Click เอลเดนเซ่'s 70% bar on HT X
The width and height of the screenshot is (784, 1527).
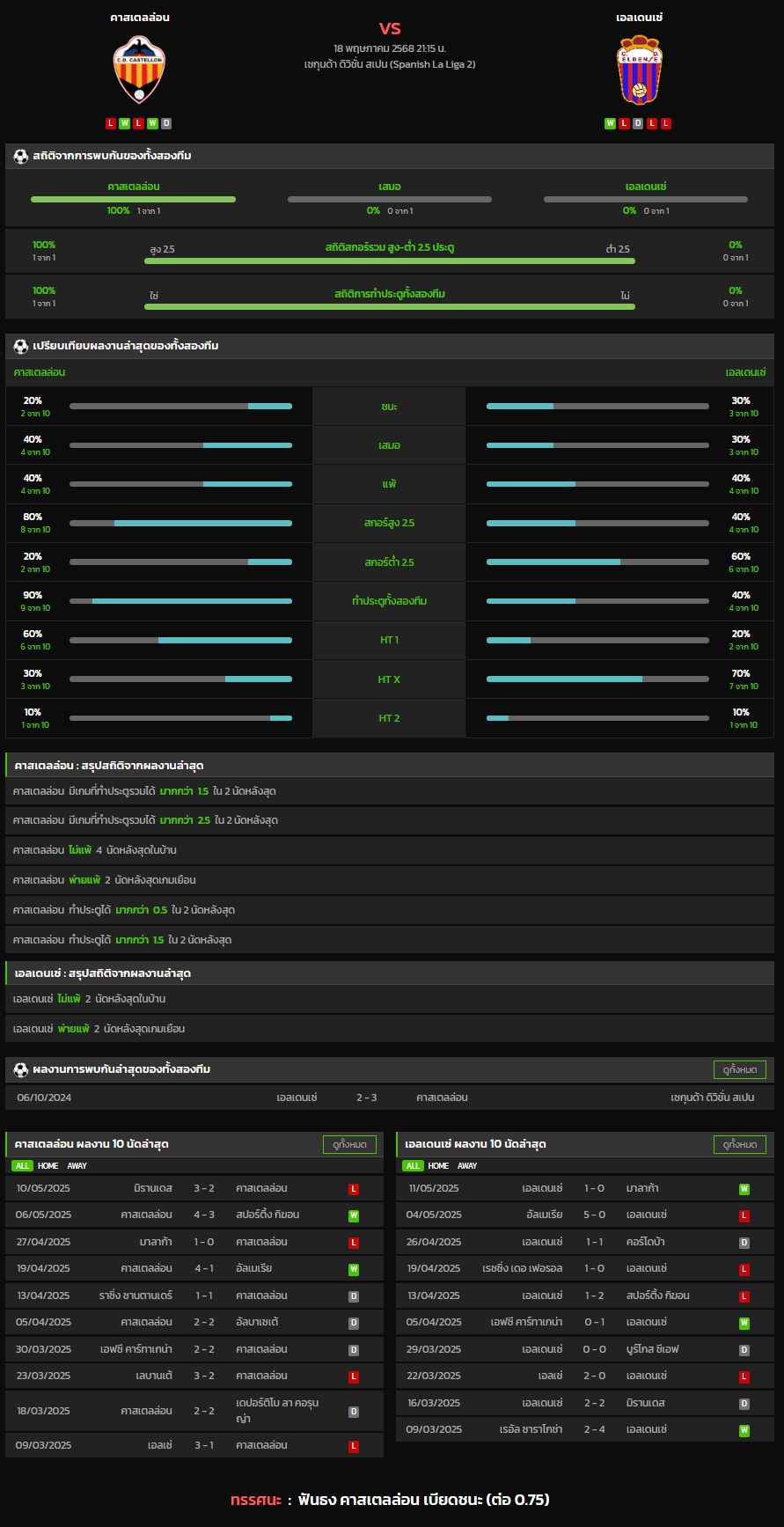(597, 679)
